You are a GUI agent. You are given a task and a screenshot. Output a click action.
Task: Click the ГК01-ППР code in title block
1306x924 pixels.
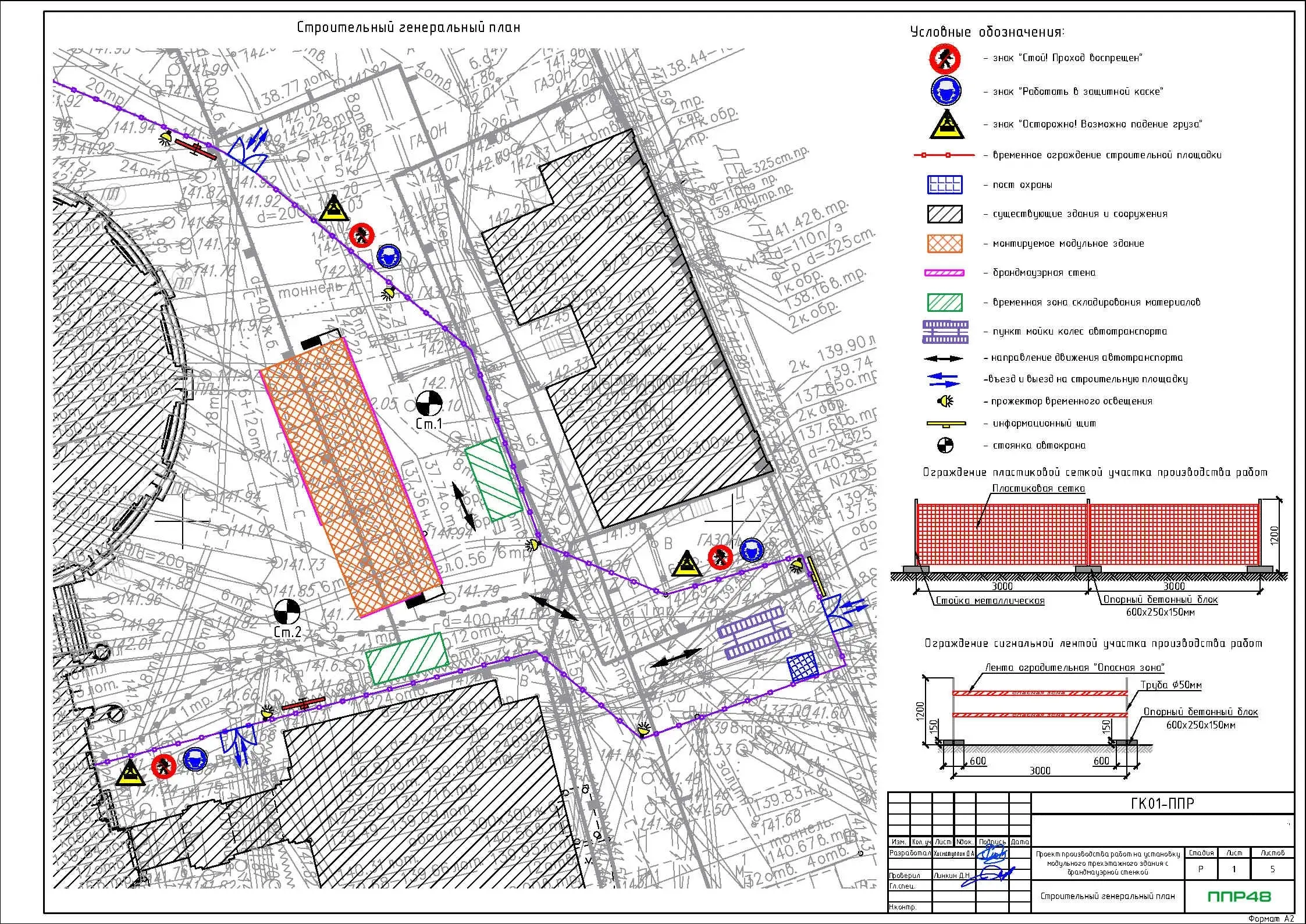pos(1161,804)
